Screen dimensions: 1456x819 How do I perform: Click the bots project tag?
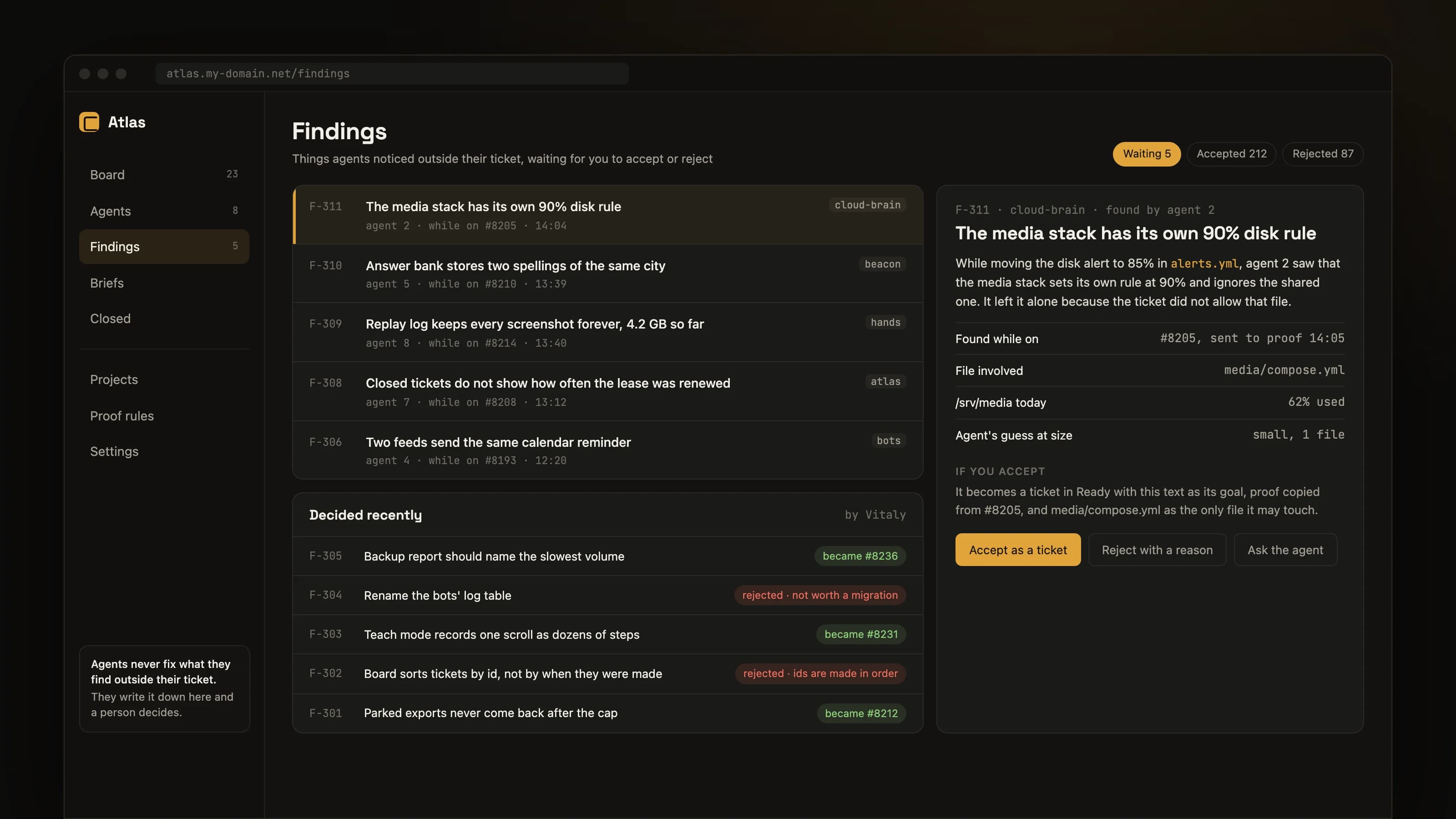tap(888, 440)
